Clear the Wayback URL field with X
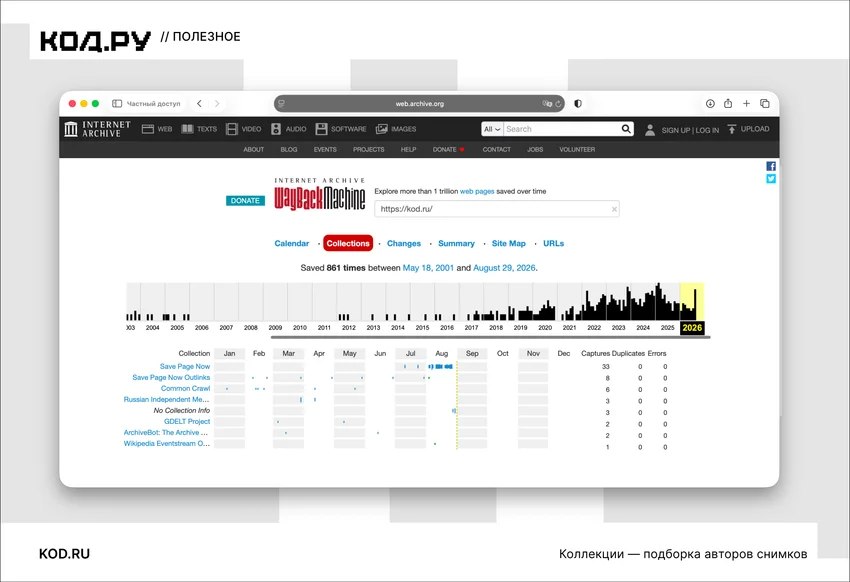Image resolution: width=850 pixels, height=582 pixels. coord(614,209)
